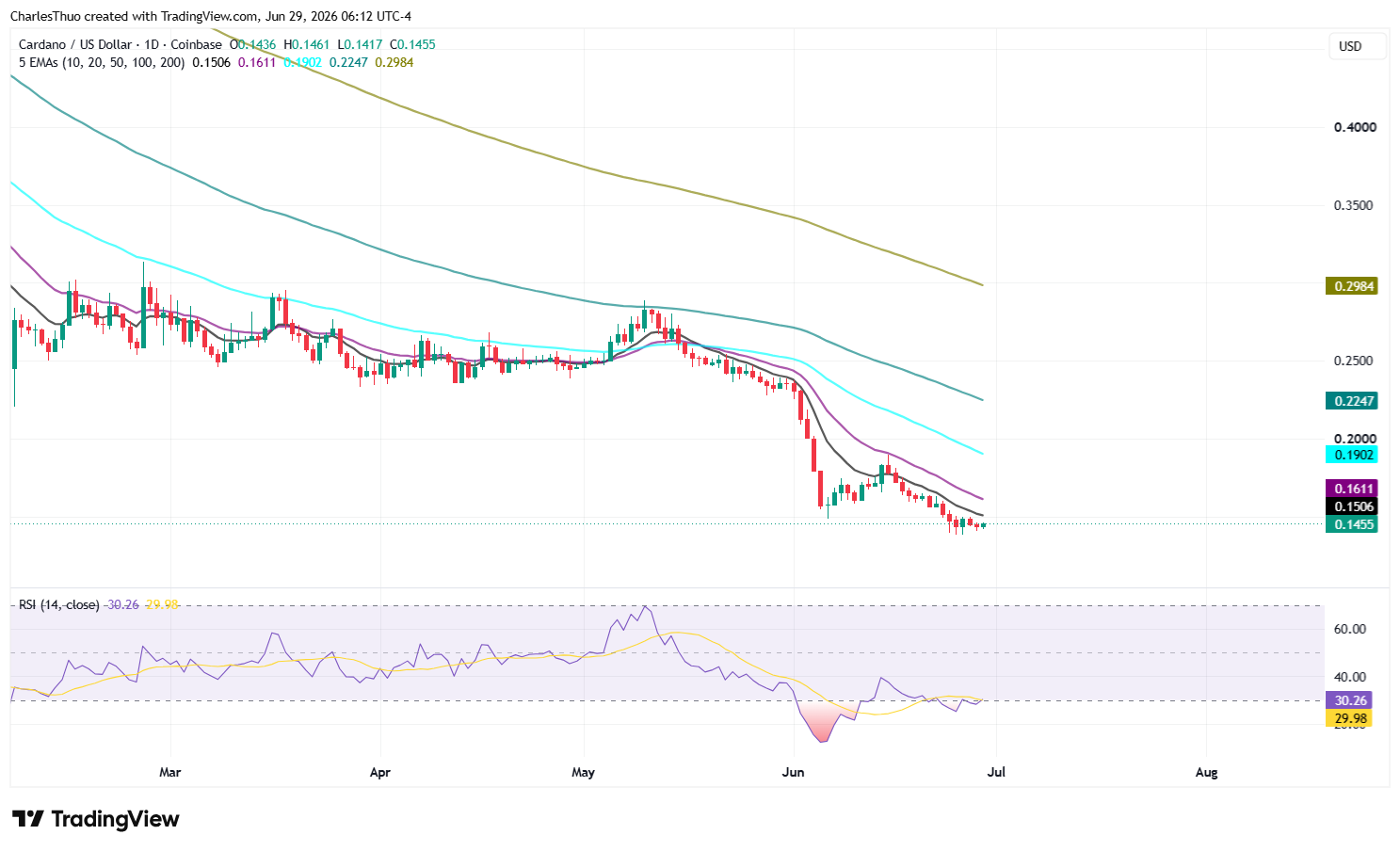Click the 0.2247 teal price axis tag
Screen dimensions: 1400x851
coord(1351,401)
